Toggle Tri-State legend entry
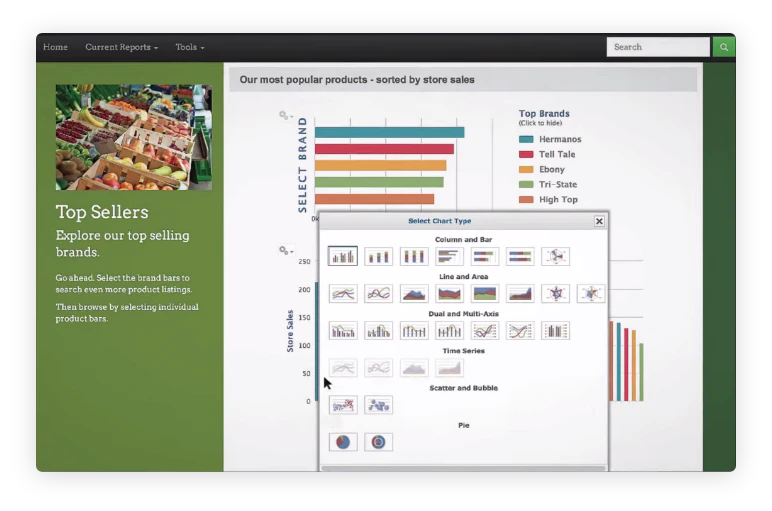The image size is (772, 511). pos(548,185)
